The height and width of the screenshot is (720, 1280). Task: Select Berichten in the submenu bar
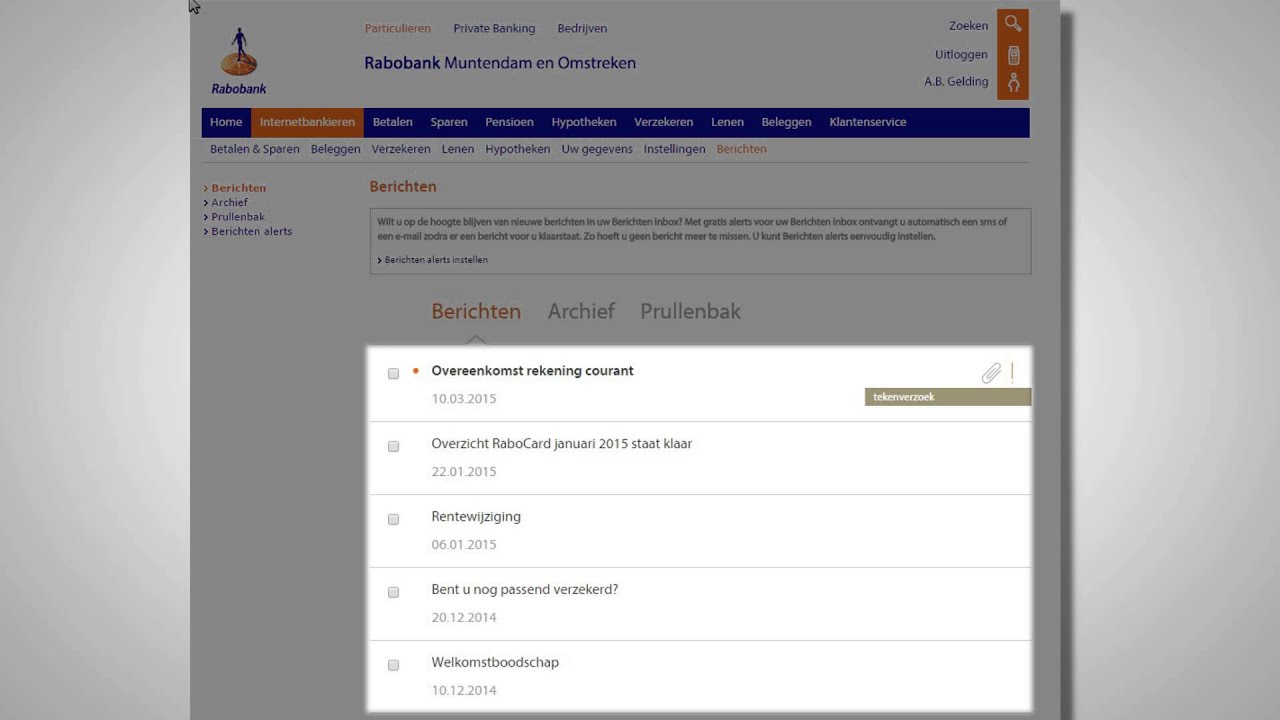click(742, 149)
